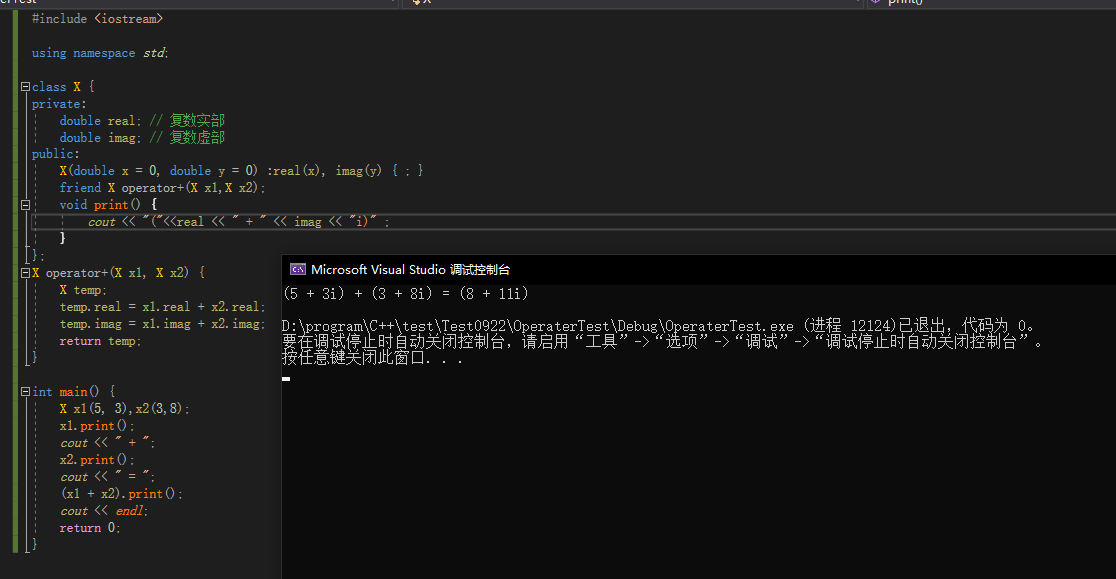This screenshot has height=579, width=1116.
Task: Click the 'temp.imag = x1.imag + x2.imag' line
Action: pyautogui.click(x=162, y=324)
